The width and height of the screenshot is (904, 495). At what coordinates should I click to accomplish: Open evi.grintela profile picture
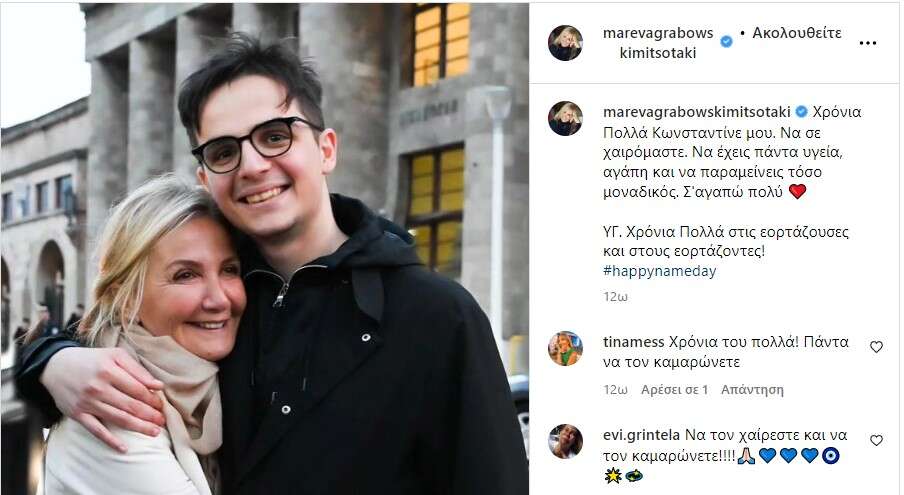(x=565, y=441)
